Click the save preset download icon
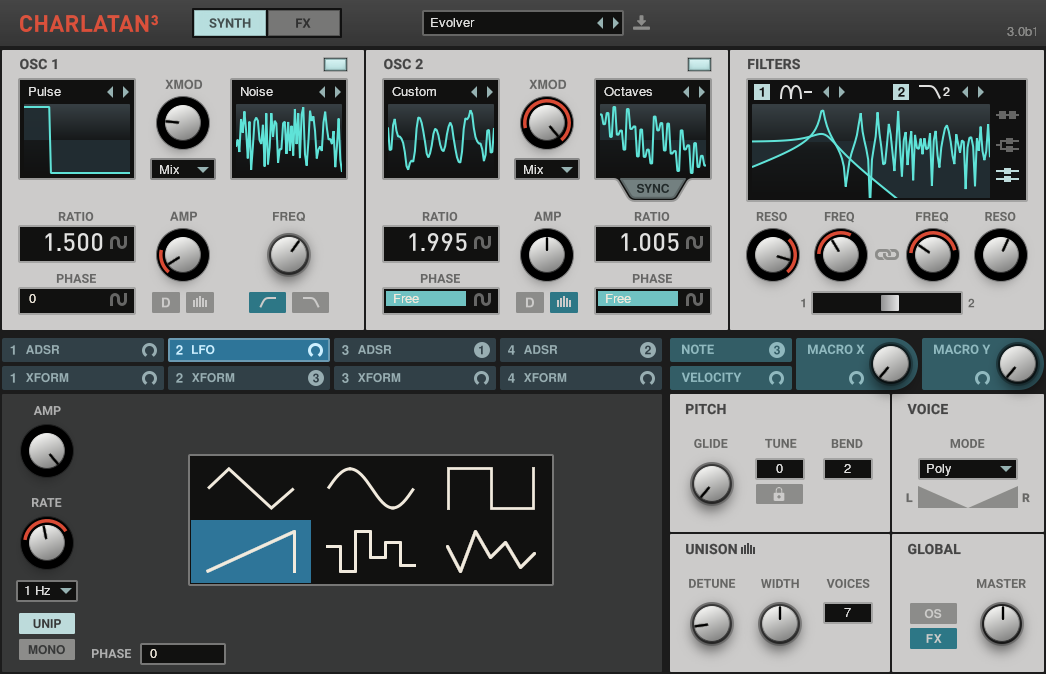Screen dimensions: 1046x674 (x=642, y=23)
